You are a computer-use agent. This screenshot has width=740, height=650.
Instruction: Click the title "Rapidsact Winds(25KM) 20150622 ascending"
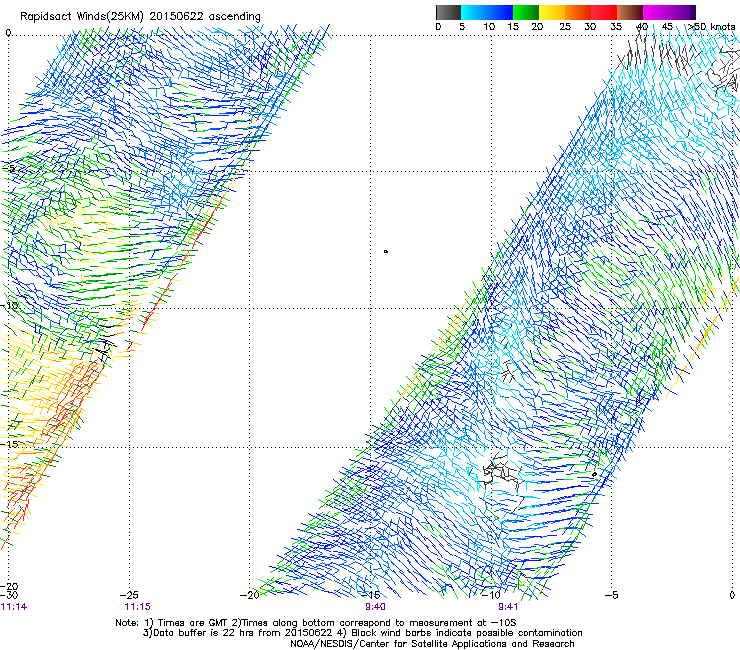pyautogui.click(x=140, y=16)
